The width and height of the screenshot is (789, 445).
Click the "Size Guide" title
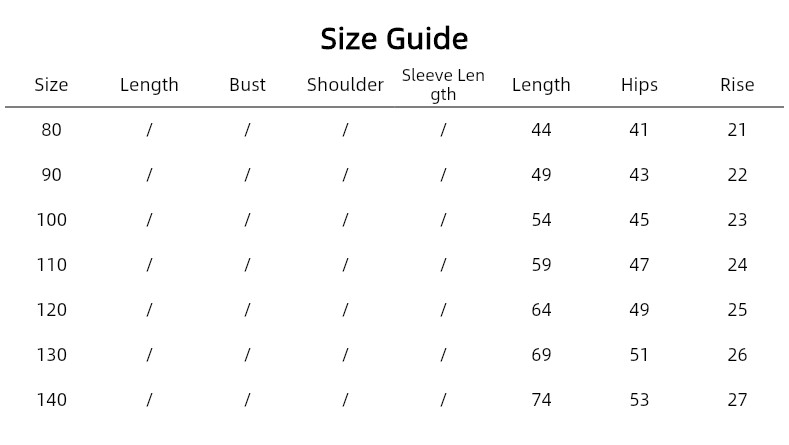pos(394,39)
